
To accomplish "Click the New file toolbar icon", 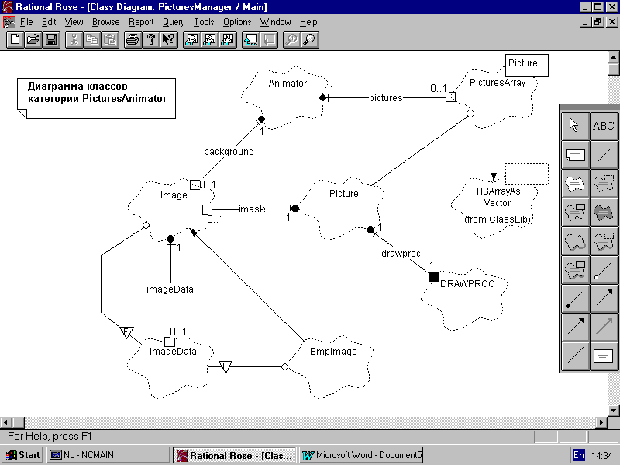I will [14, 40].
